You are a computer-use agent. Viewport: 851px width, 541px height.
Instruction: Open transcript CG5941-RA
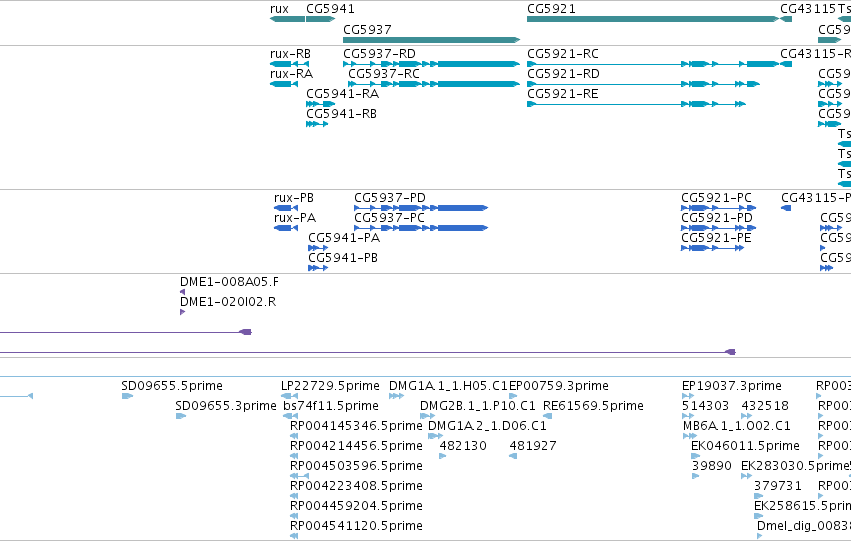point(321,104)
